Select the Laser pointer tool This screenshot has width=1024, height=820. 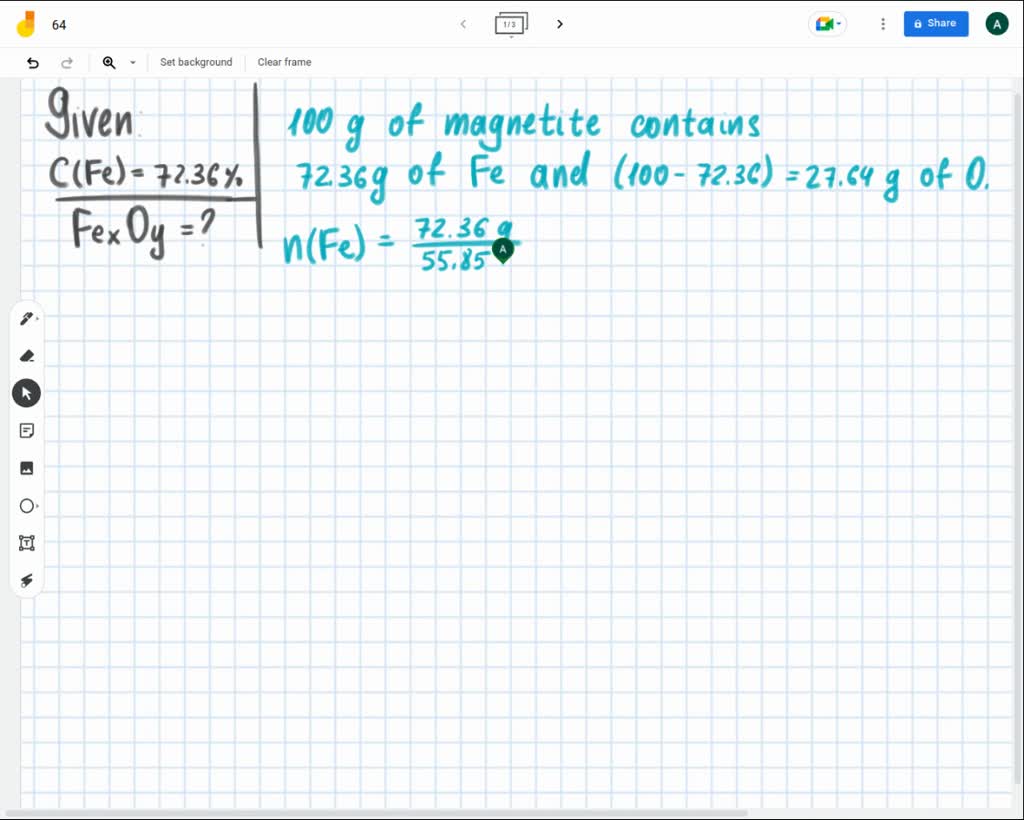pyautogui.click(x=26, y=579)
